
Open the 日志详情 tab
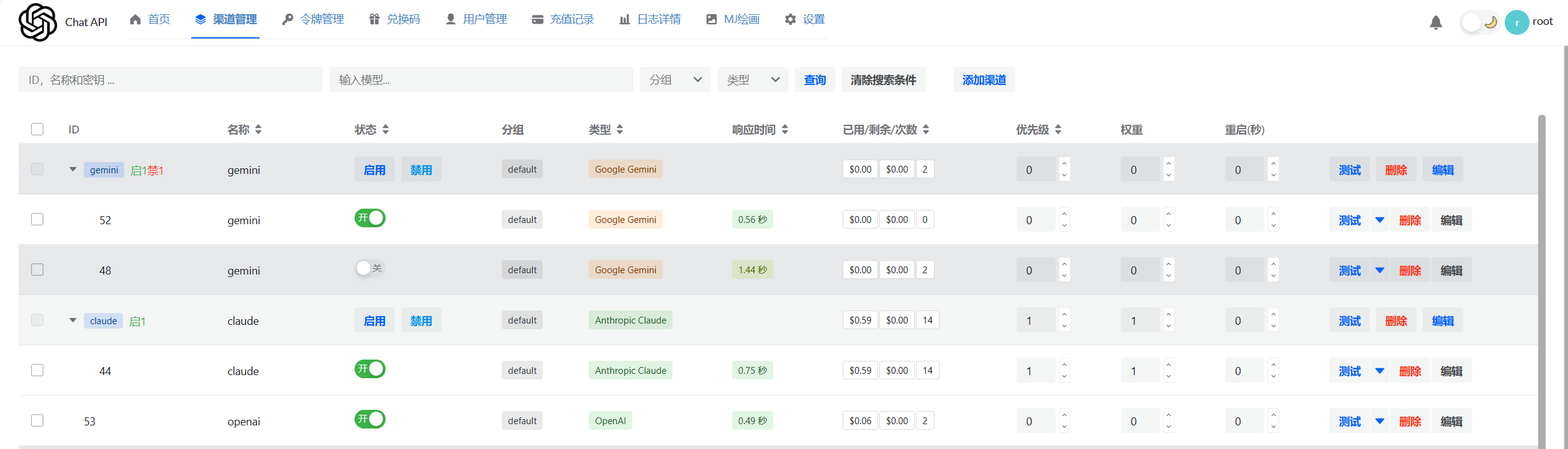point(650,19)
